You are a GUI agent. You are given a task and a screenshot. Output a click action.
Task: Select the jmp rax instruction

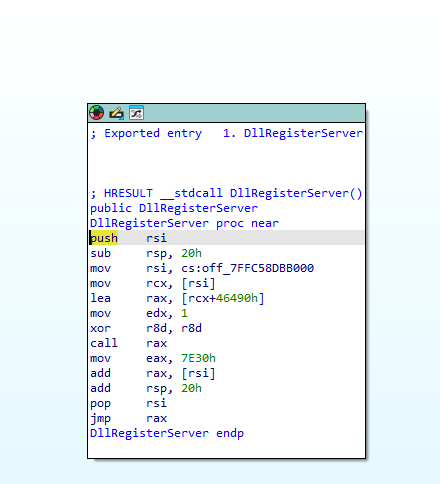tap(128, 418)
